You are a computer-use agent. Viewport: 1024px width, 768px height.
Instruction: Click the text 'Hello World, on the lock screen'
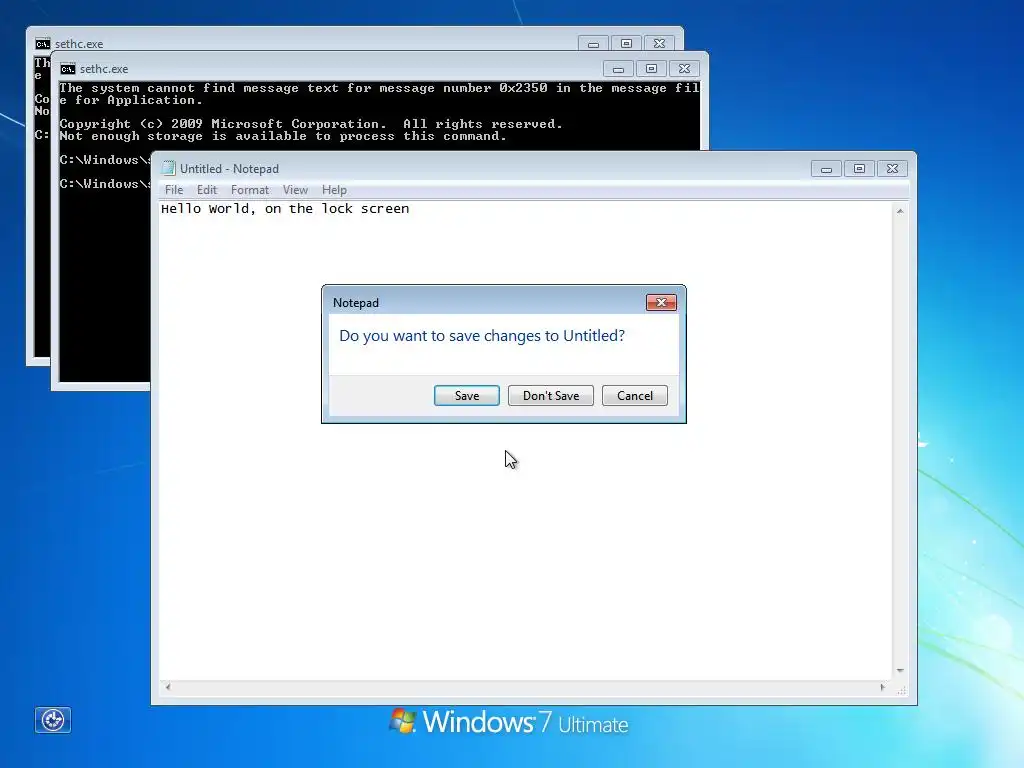[285, 209]
